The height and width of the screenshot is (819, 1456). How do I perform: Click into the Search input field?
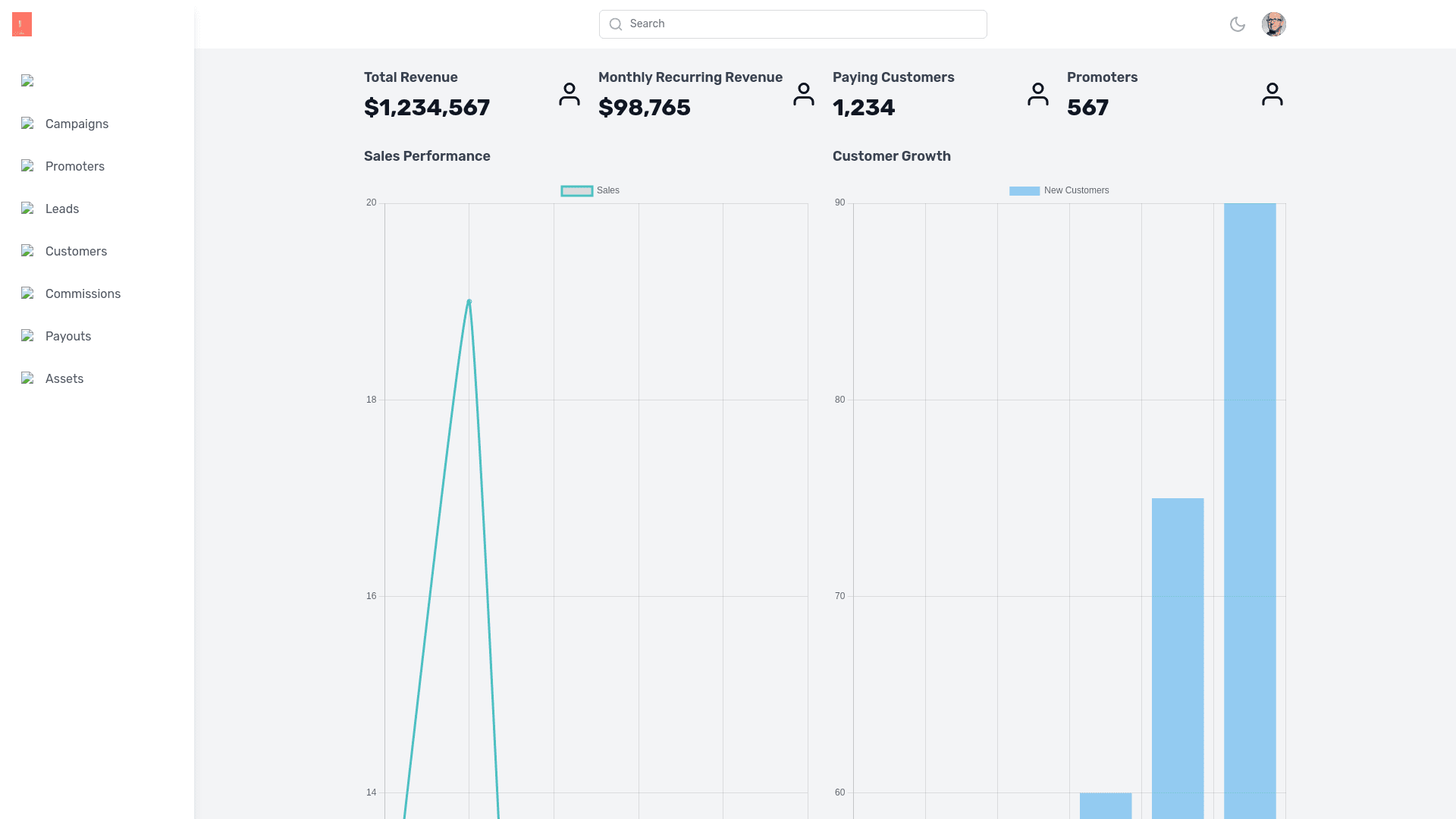[804, 24]
